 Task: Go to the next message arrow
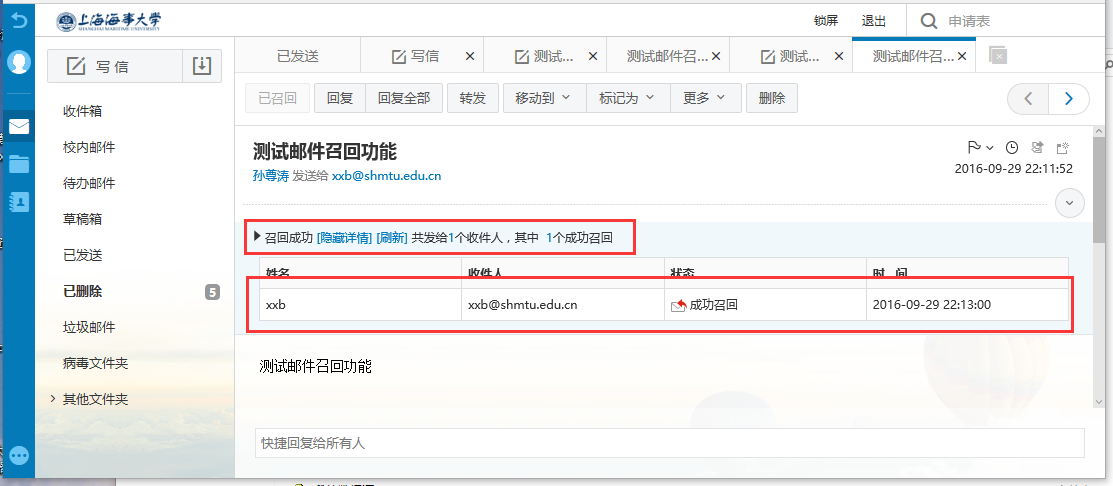(x=1069, y=98)
